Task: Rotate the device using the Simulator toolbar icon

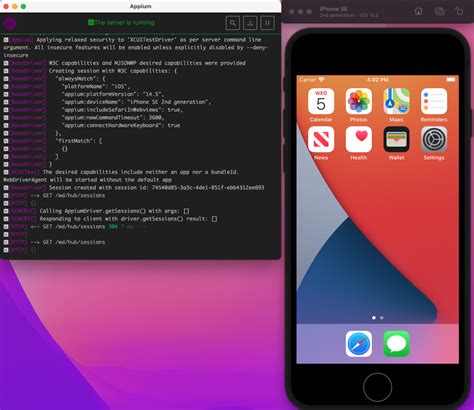Action: pyautogui.click(x=459, y=11)
